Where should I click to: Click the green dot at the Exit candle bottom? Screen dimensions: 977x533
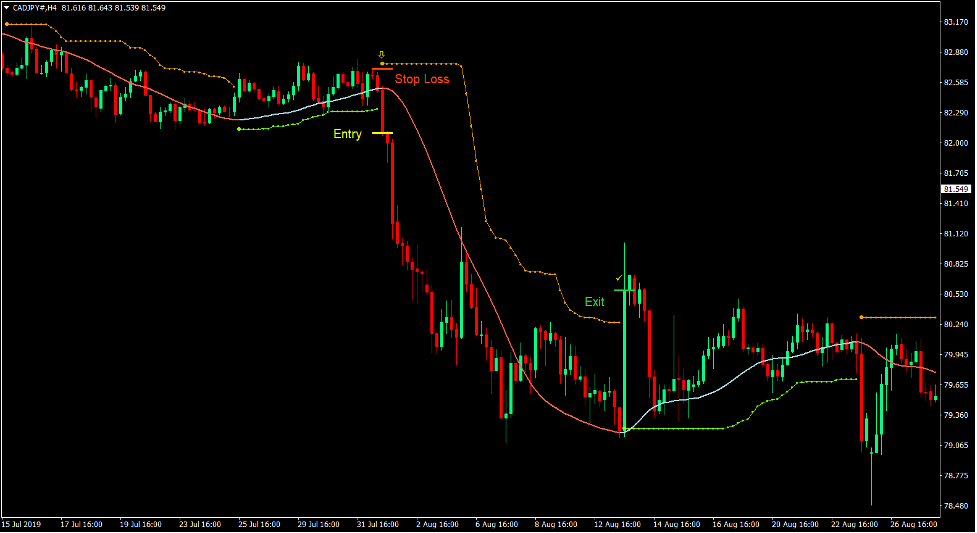[x=624, y=429]
